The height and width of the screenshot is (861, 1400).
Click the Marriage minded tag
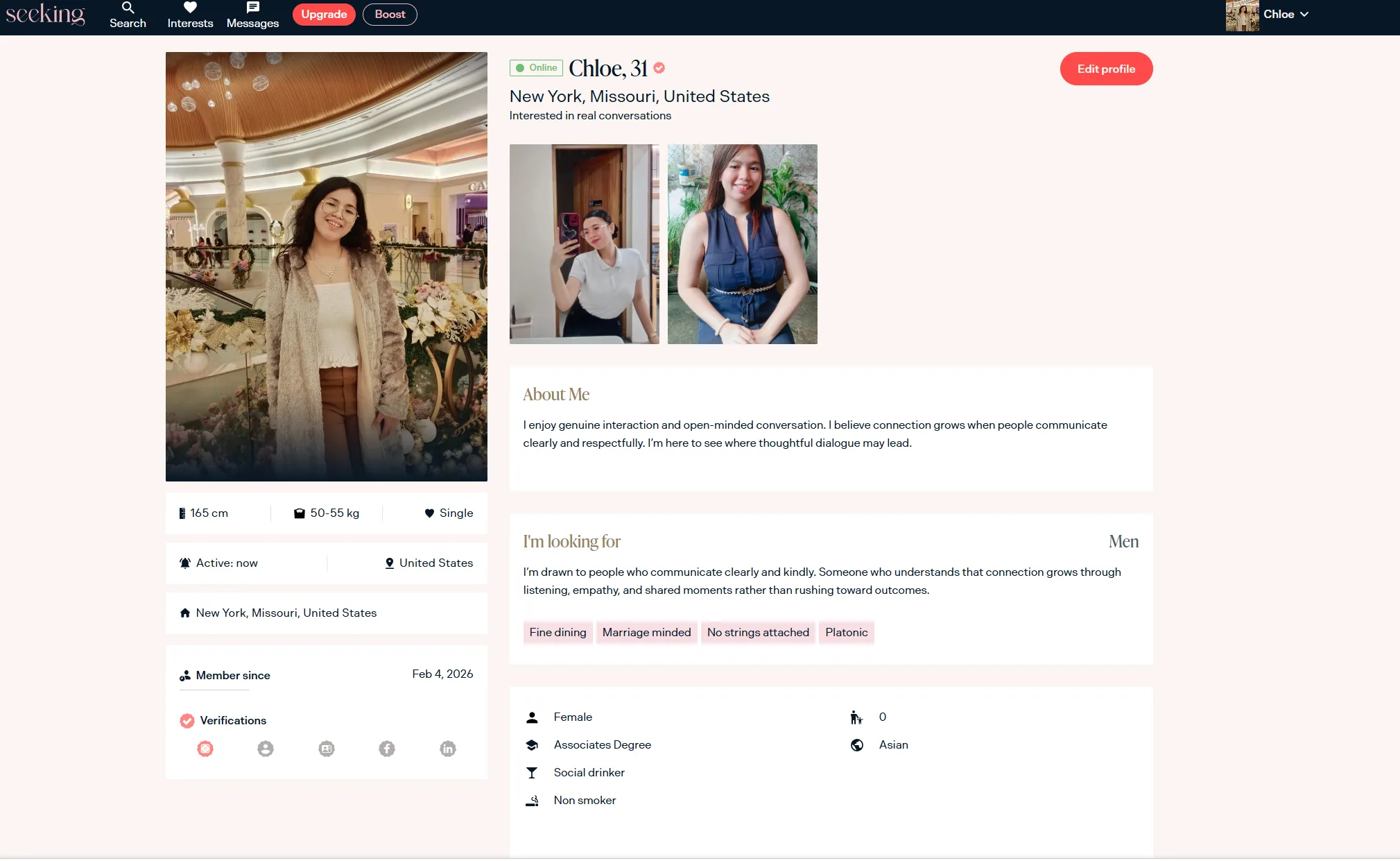point(646,632)
